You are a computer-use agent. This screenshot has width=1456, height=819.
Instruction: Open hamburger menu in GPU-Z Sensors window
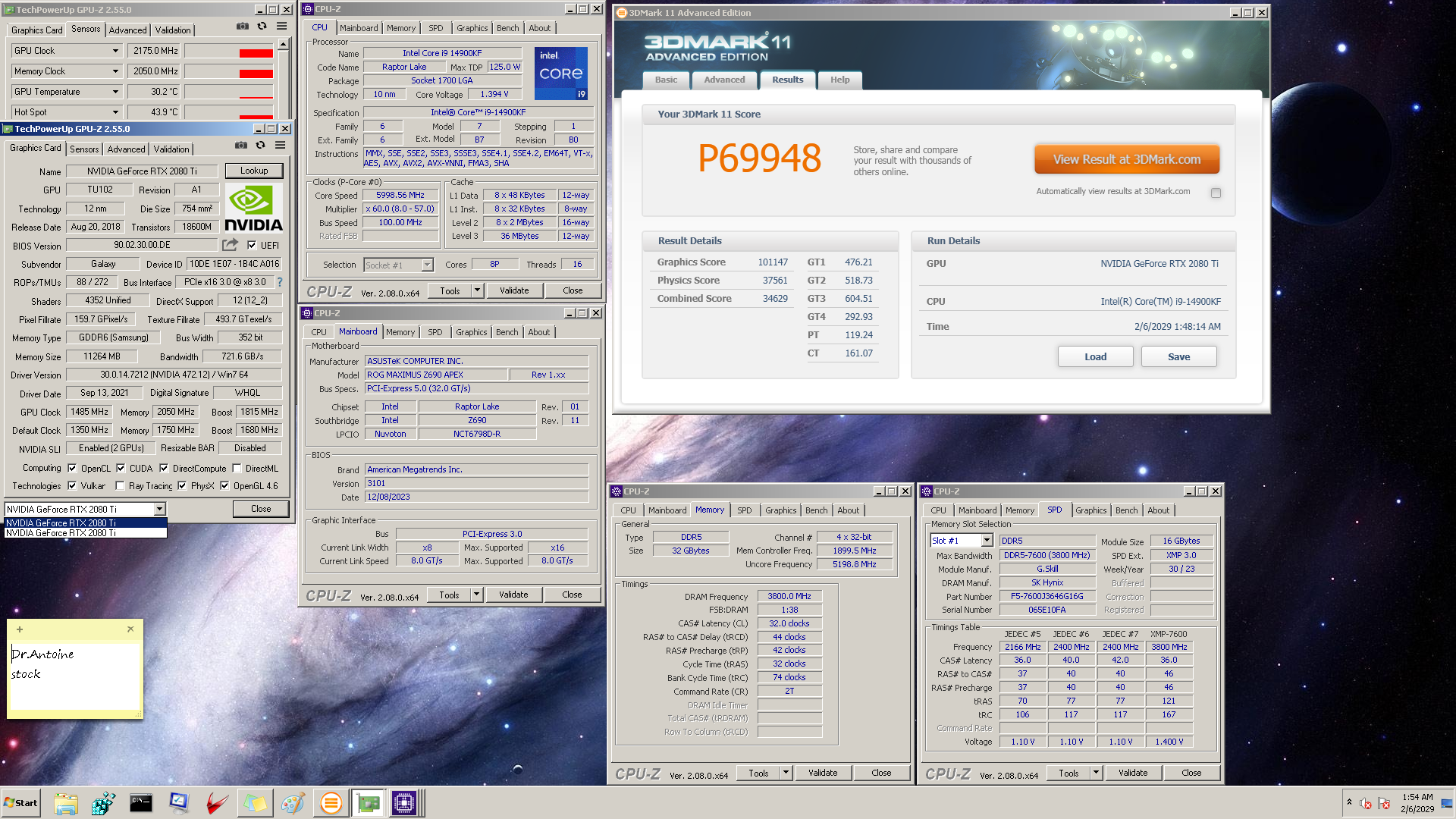281,26
